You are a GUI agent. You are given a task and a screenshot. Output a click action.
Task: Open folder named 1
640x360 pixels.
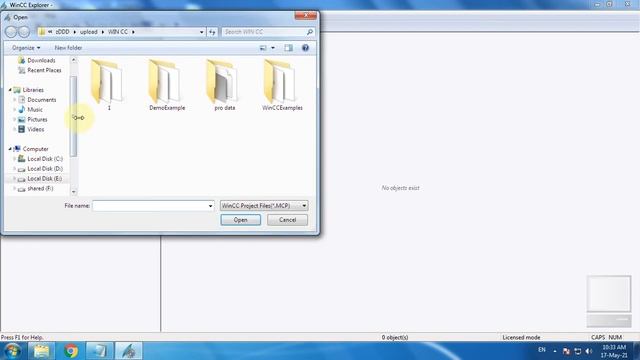tap(107, 84)
